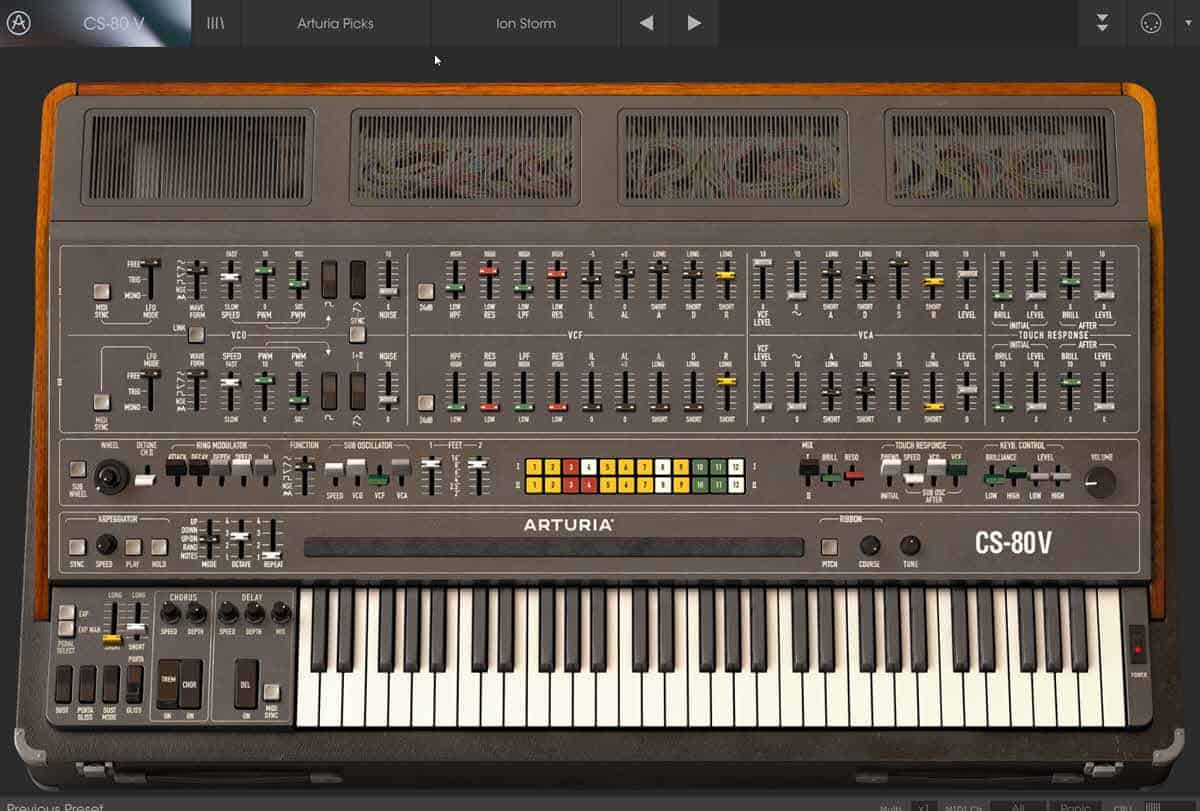Image resolution: width=1200 pixels, height=811 pixels.
Task: Toggle the arpeggiator Play button
Action: point(133,546)
